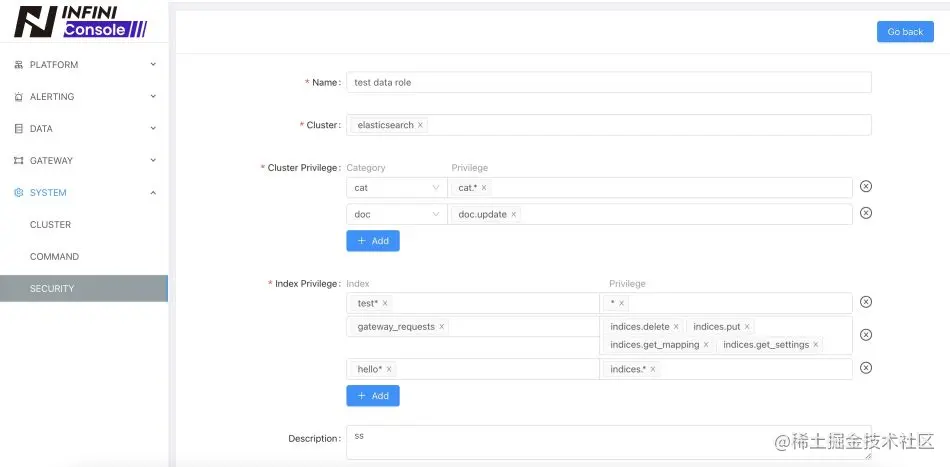
Task: Click the System gear icon
Action: coord(18,193)
